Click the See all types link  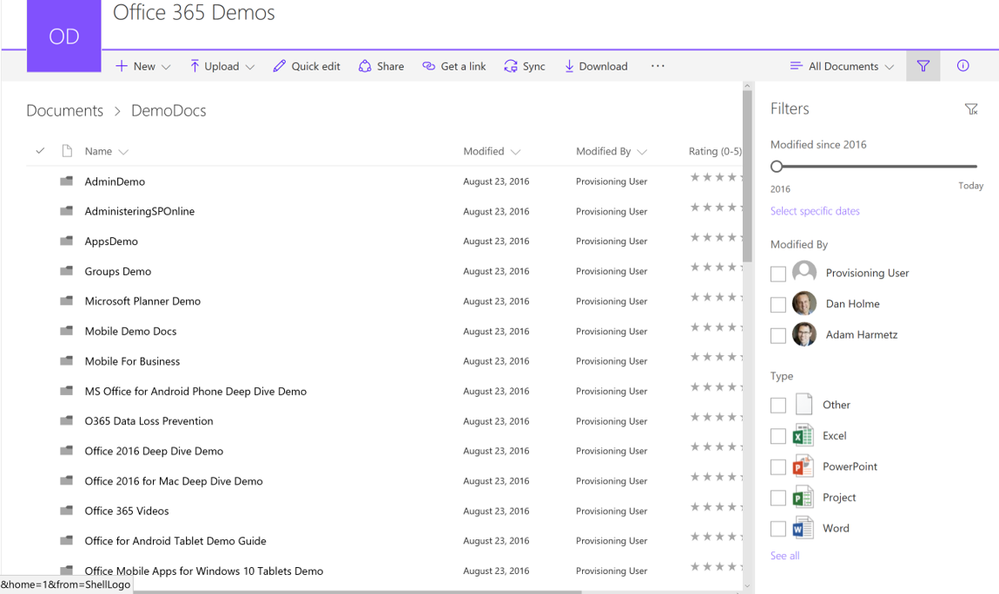coord(784,556)
